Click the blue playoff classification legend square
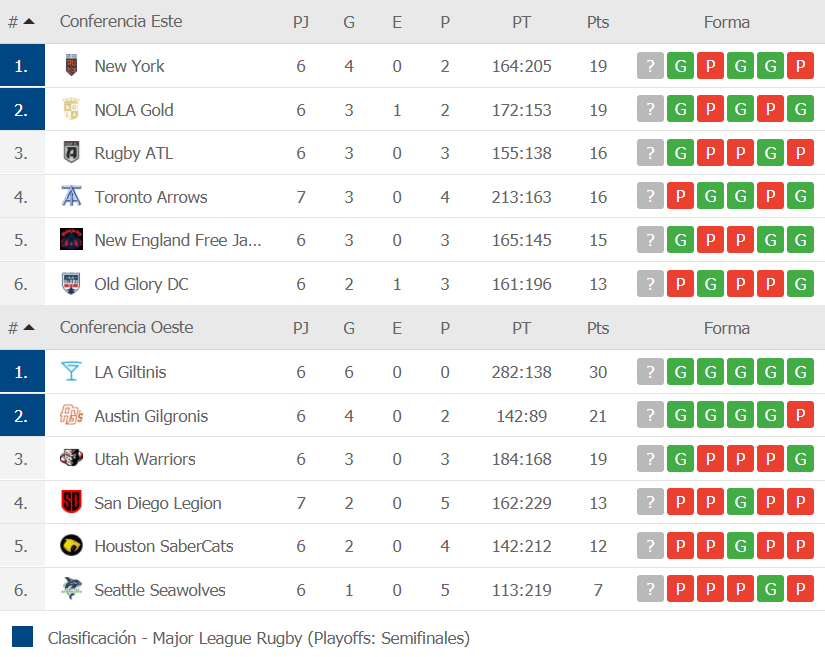This screenshot has height=657, width=825. tap(22, 636)
